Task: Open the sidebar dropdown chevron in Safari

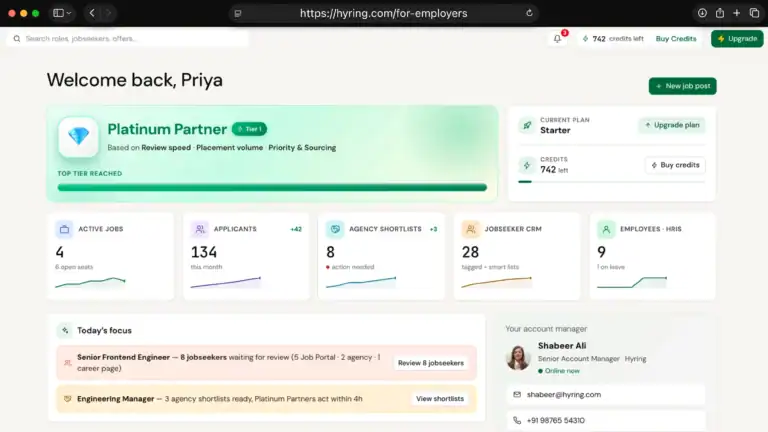Action: click(69, 13)
